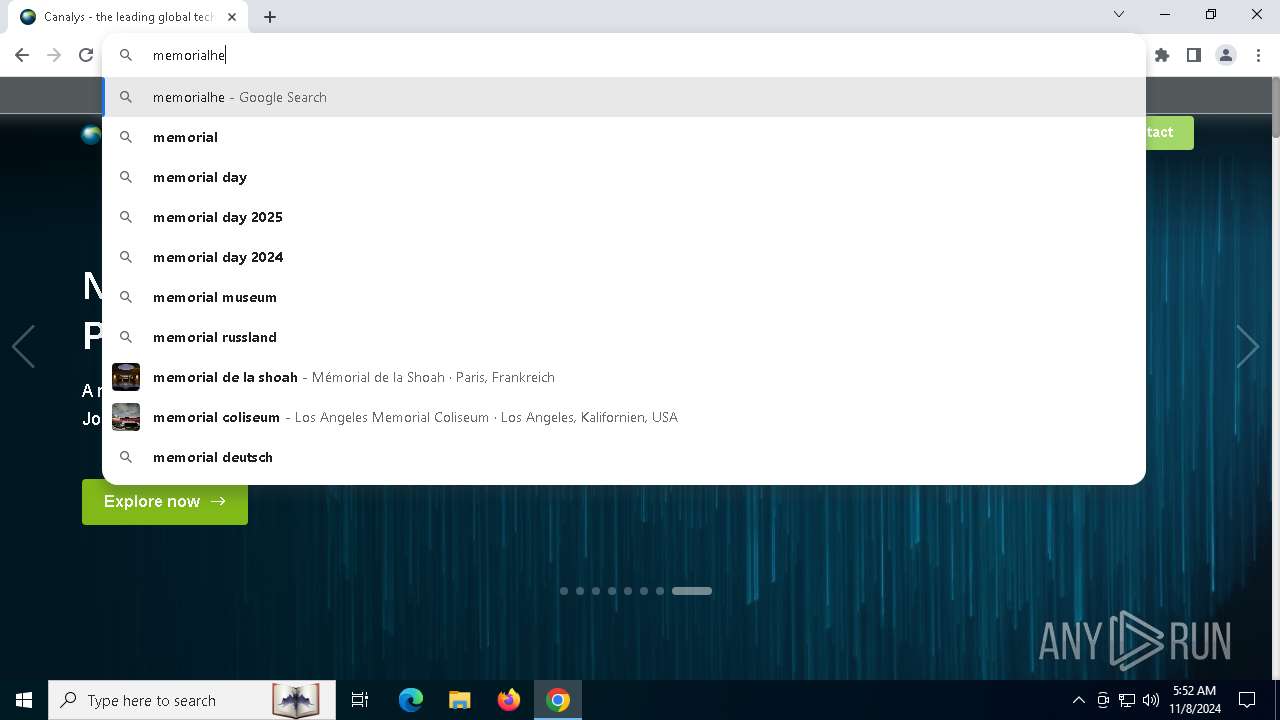Image resolution: width=1280 pixels, height=720 pixels.
Task: Open the tab search dropdown
Action: pyautogui.click(x=1119, y=15)
